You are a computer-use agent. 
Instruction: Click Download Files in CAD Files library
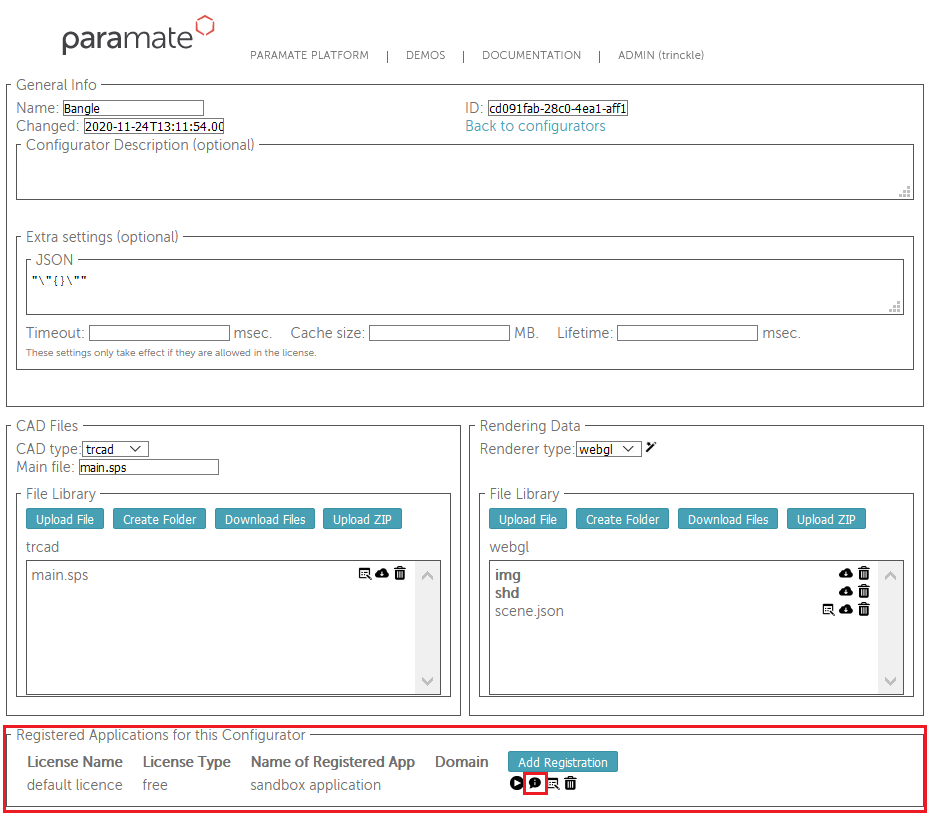click(265, 519)
